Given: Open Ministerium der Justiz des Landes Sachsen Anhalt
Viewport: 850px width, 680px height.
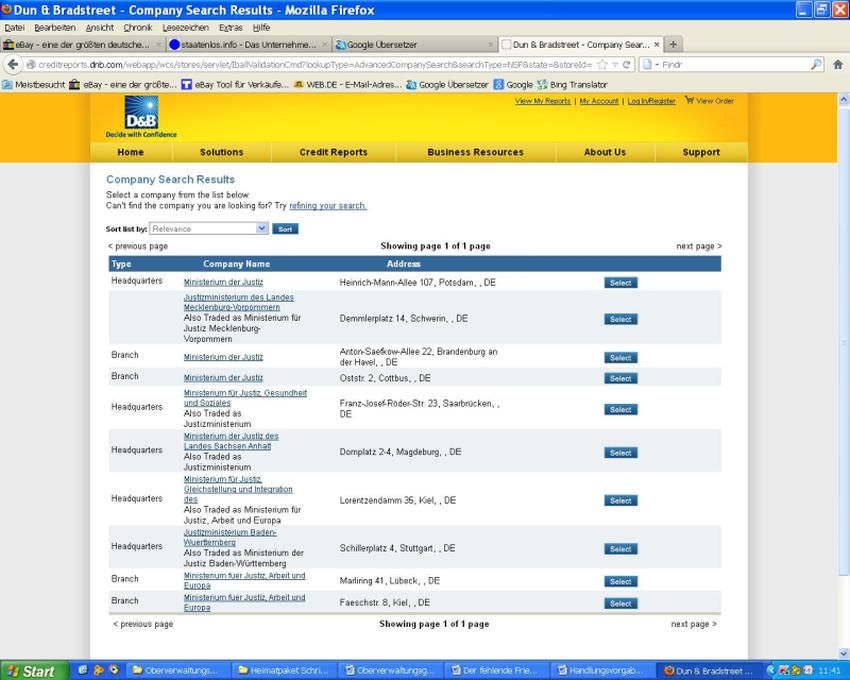Looking at the screenshot, I should 231,441.
